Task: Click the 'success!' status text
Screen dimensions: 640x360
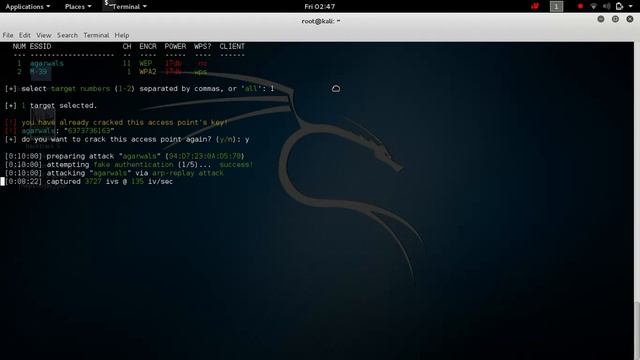Action: tap(236, 164)
